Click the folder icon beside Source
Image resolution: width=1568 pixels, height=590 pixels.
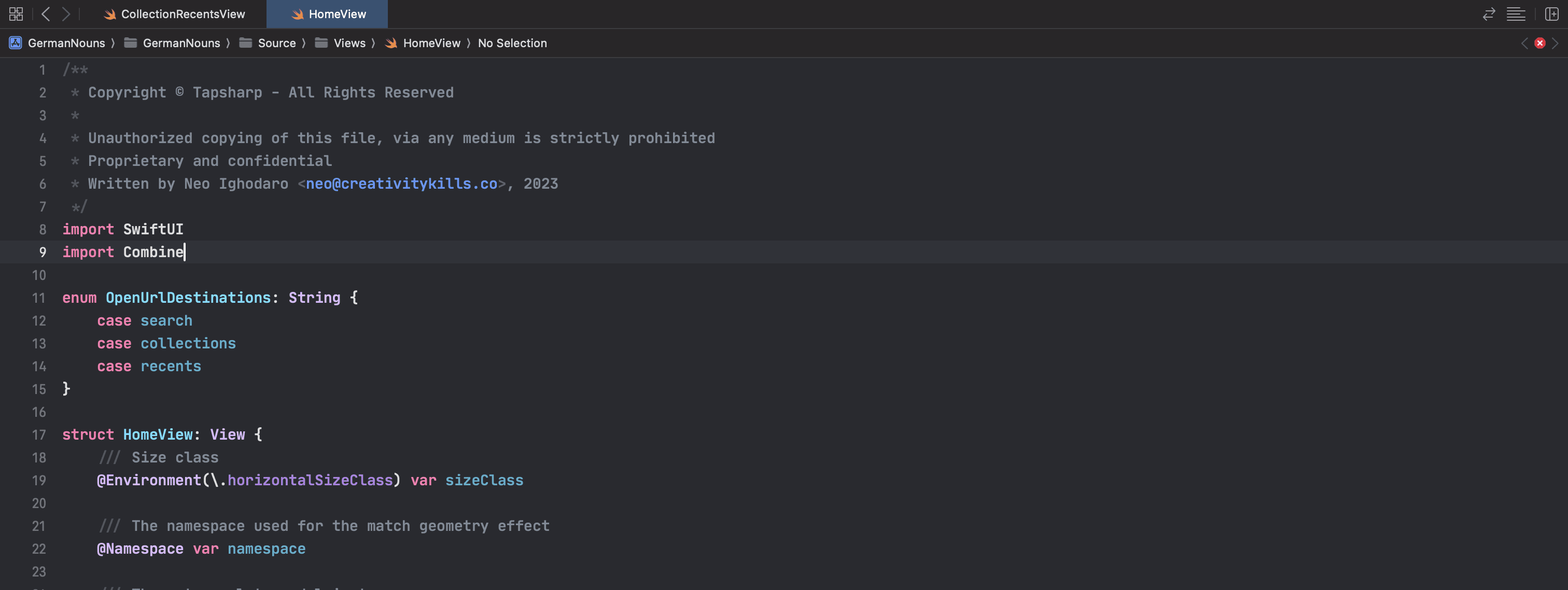pos(245,43)
